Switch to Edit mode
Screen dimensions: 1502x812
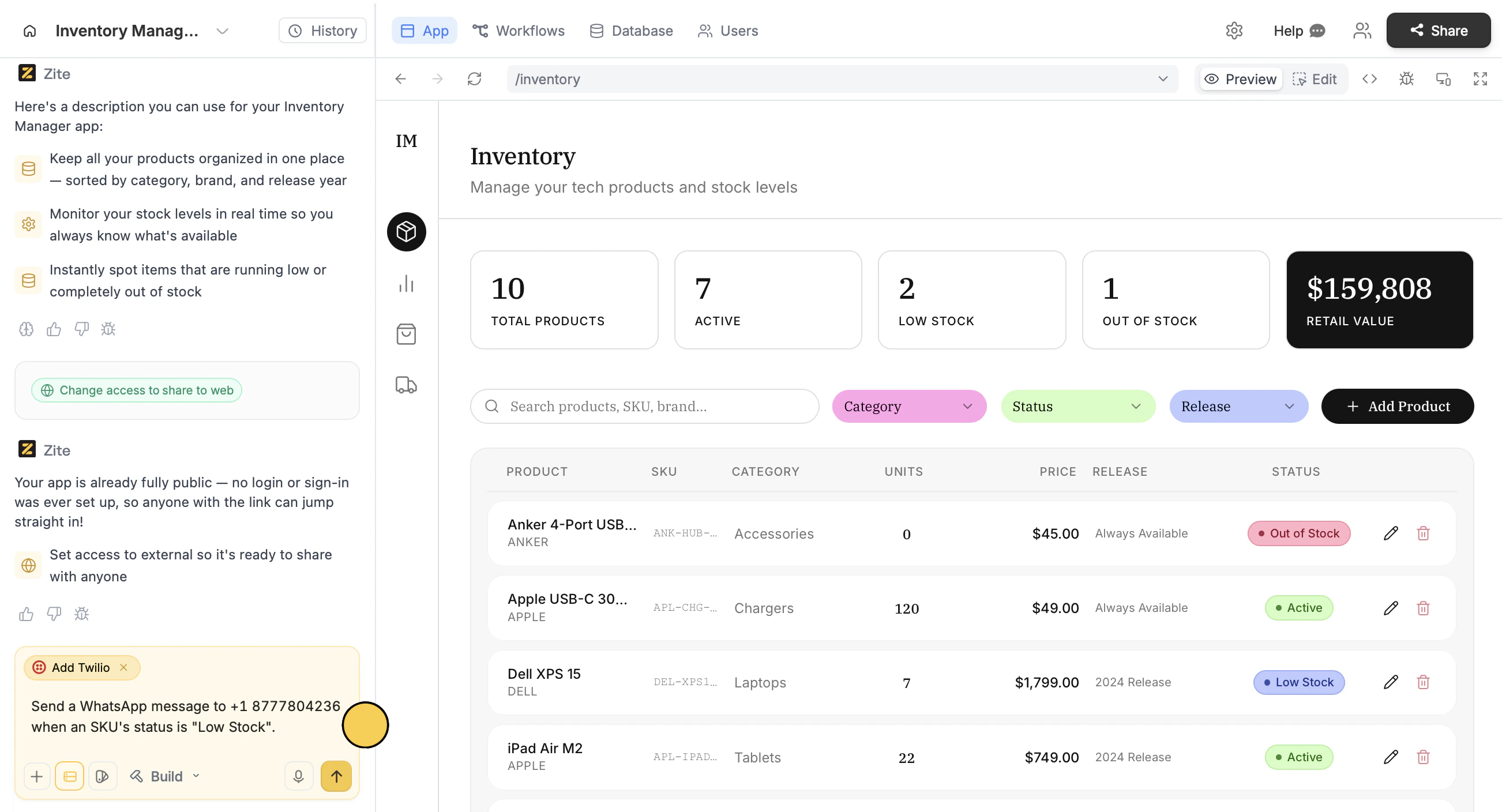coord(1315,78)
